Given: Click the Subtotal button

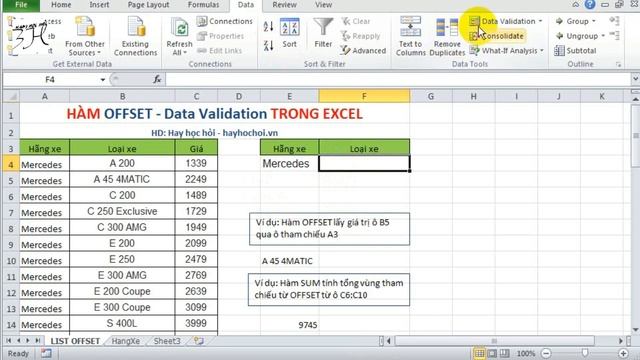Looking at the screenshot, I should [576, 51].
